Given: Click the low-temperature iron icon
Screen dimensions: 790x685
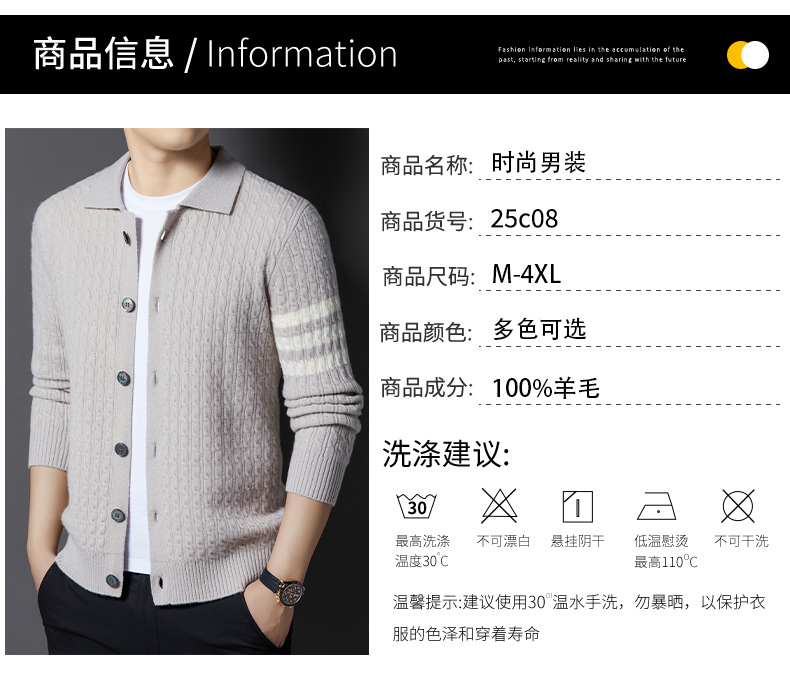Looking at the screenshot, I should click(x=656, y=506).
